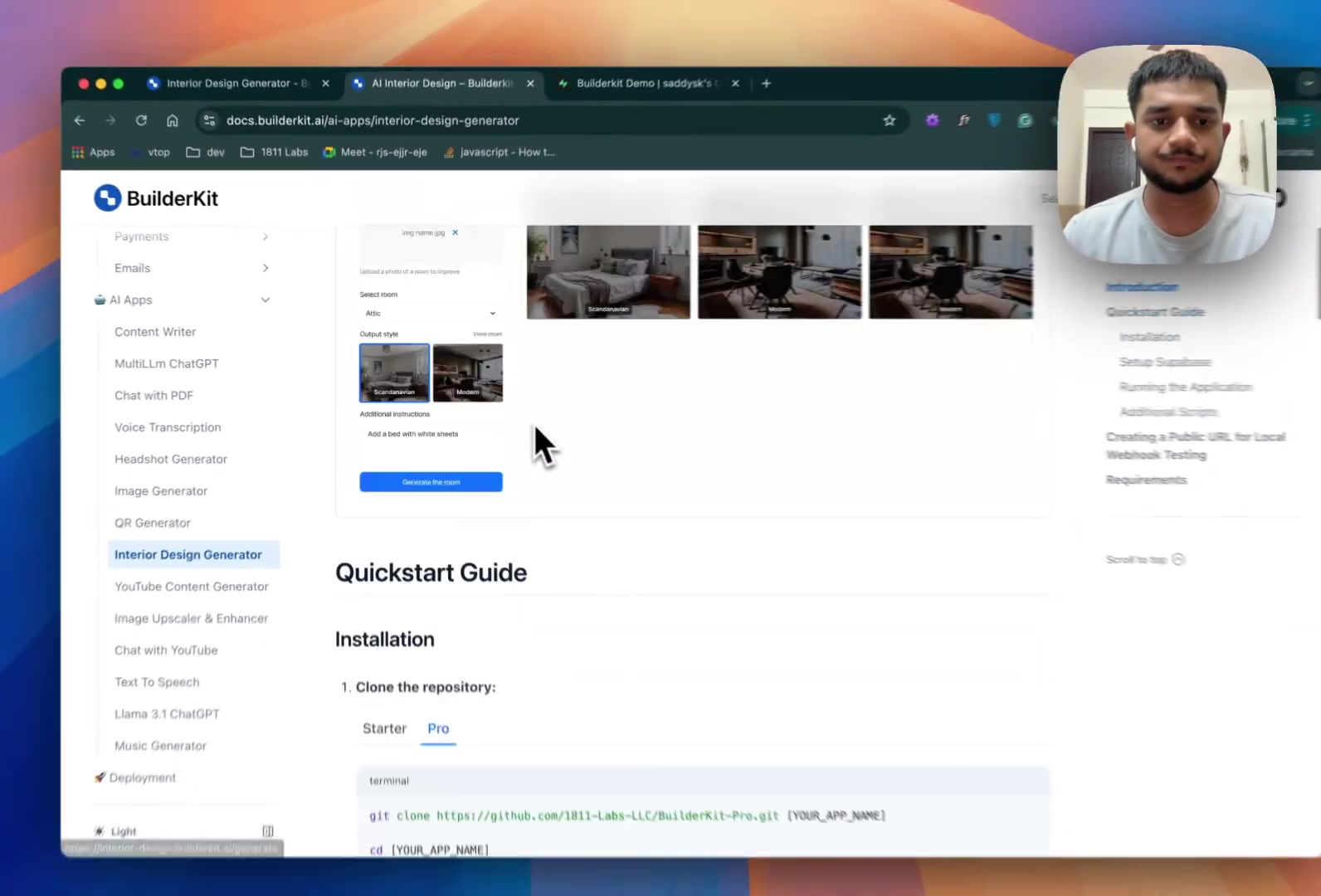The image size is (1321, 896).
Task: Remove the uploaded img name.jpg file
Action: 455,232
